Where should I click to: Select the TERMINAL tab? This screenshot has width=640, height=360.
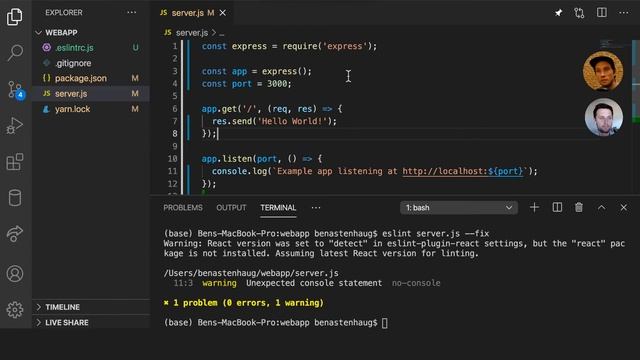(x=278, y=208)
